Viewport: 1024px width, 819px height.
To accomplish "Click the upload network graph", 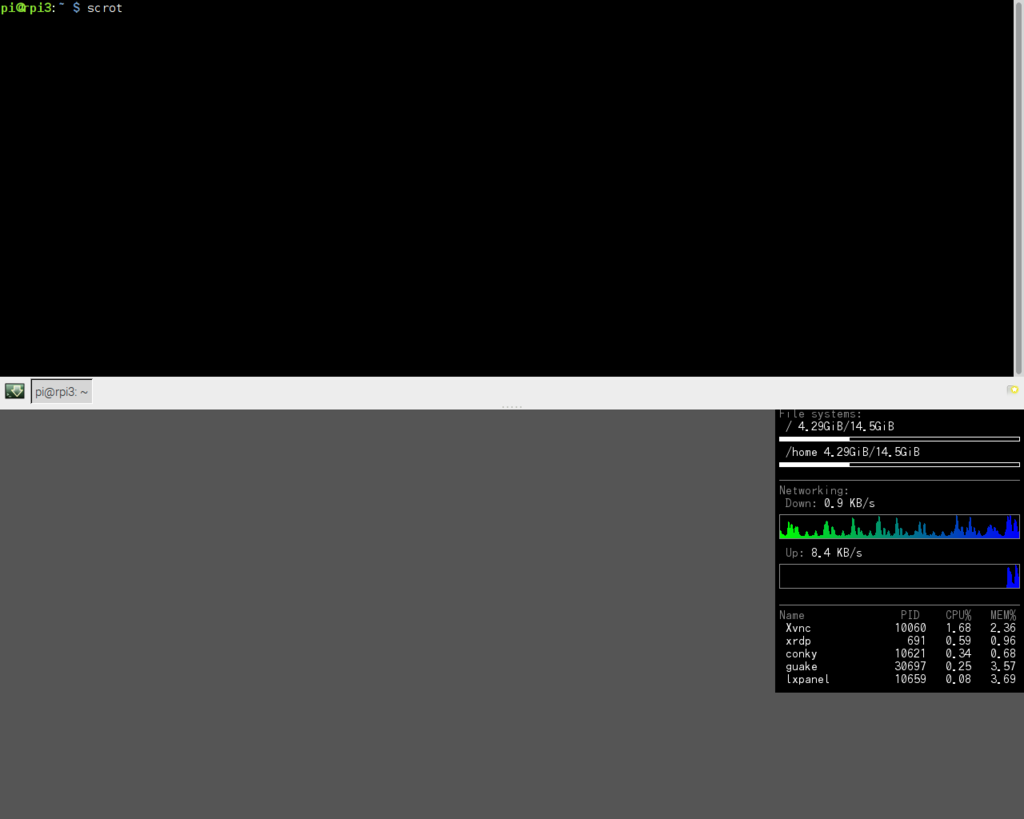I will (899, 576).
